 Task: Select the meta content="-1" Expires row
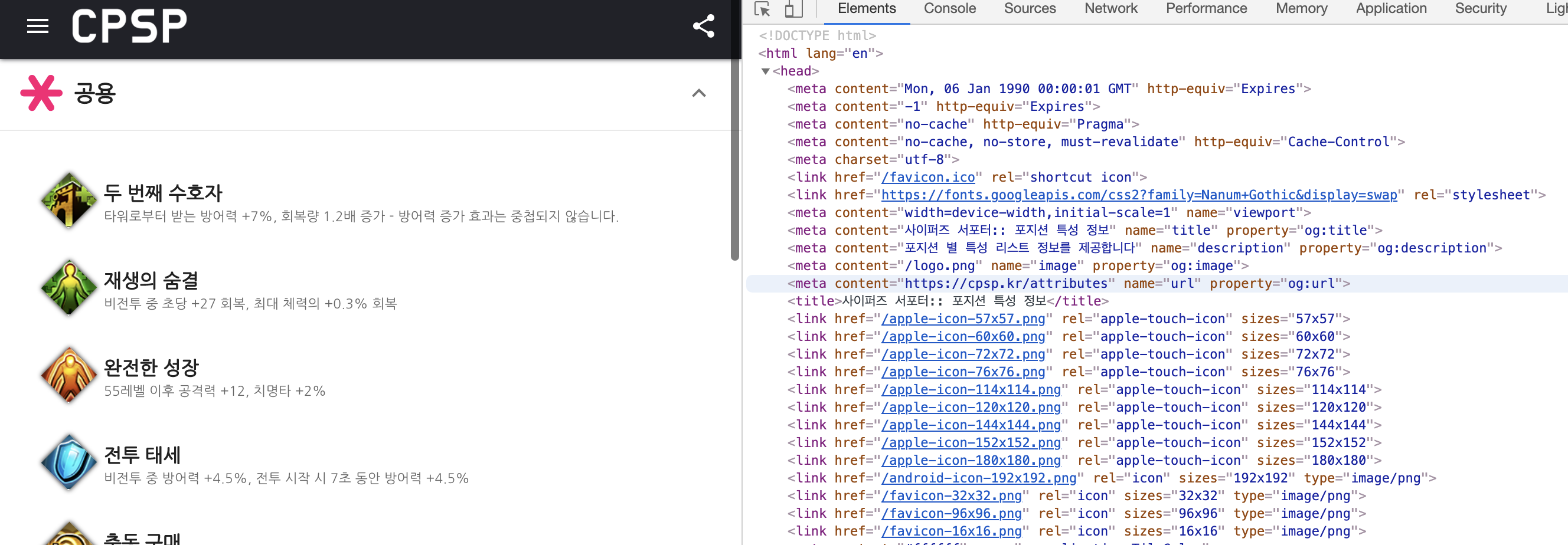[x=943, y=107]
